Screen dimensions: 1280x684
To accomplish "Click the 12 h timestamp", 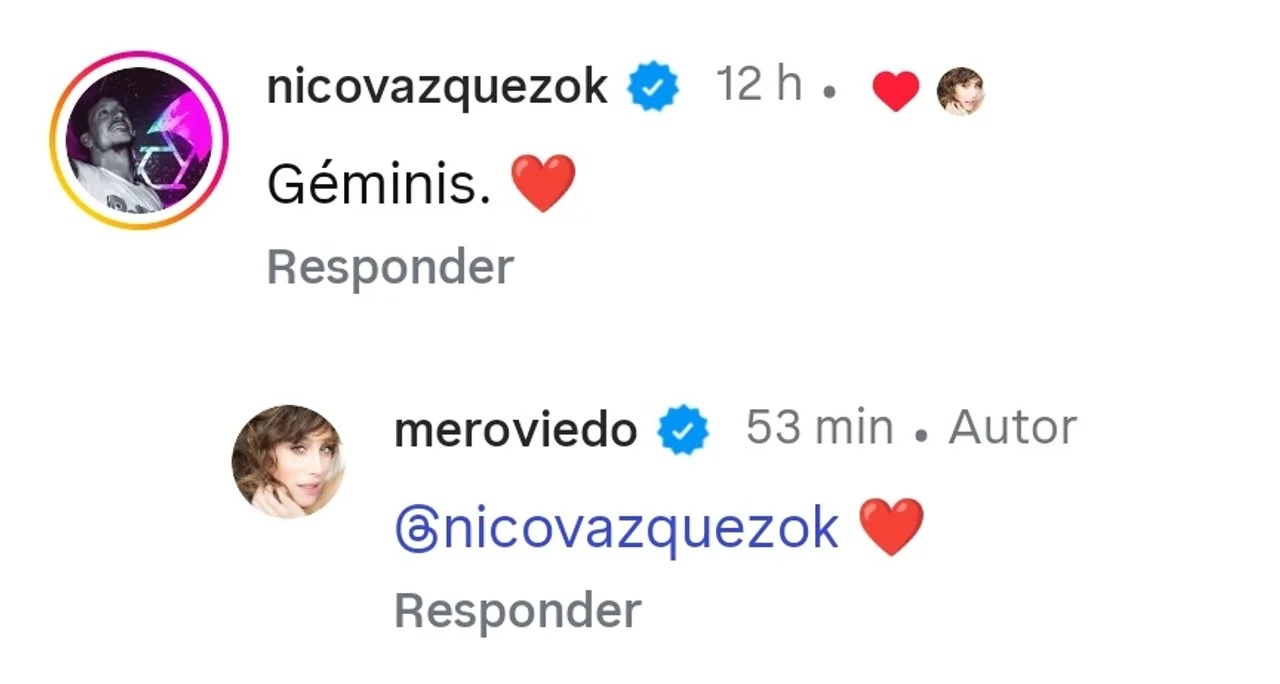I will (759, 86).
